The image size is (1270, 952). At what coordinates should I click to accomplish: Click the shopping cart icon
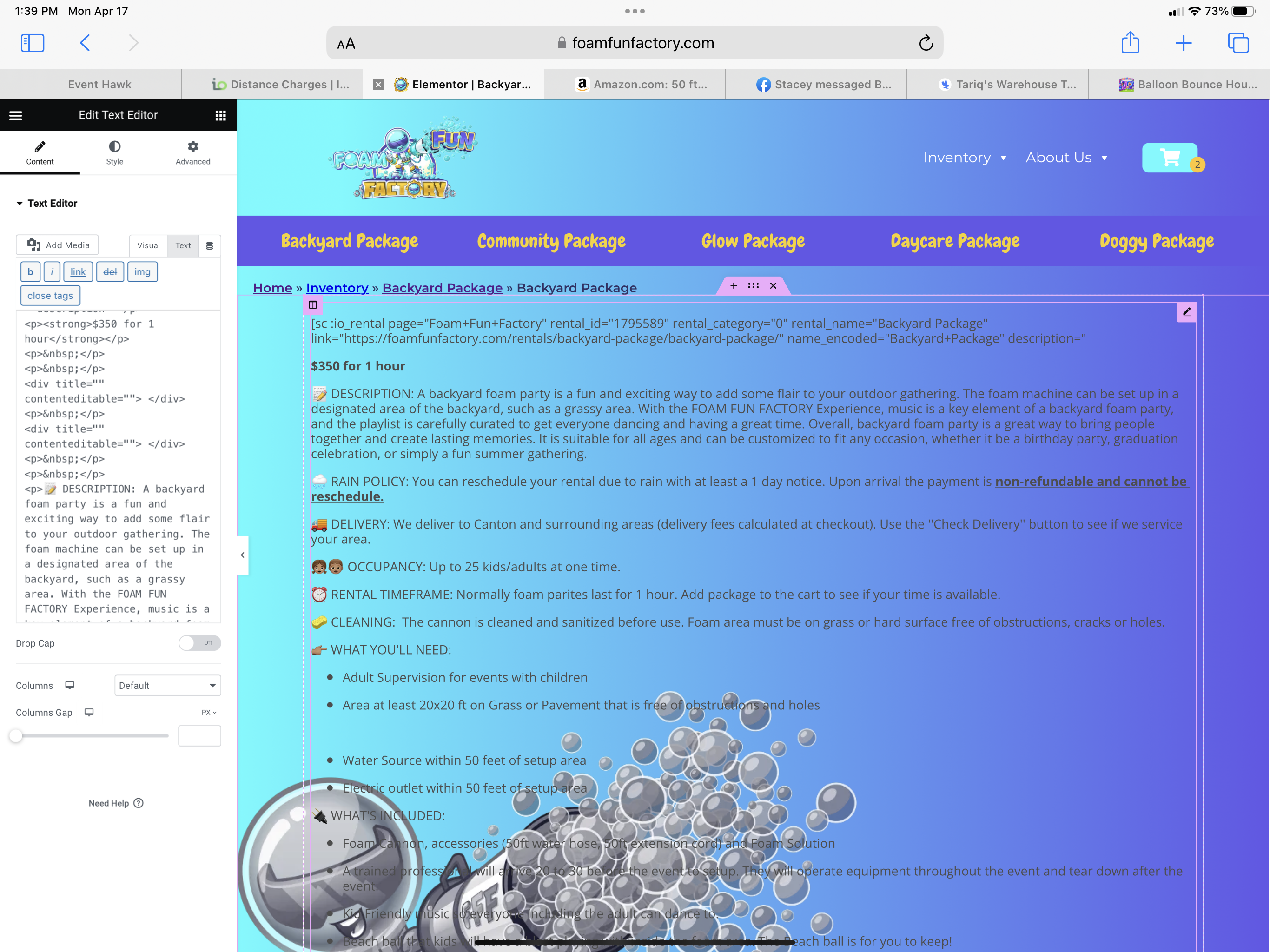(x=1170, y=158)
